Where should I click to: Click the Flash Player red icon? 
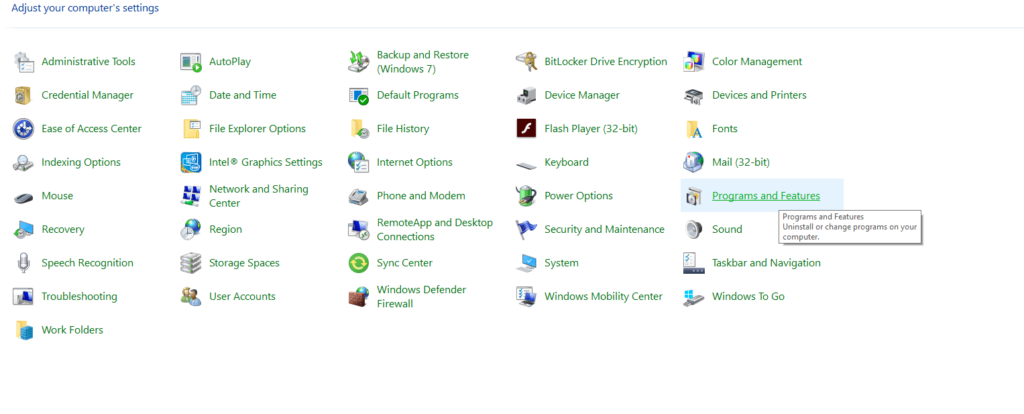coord(526,129)
